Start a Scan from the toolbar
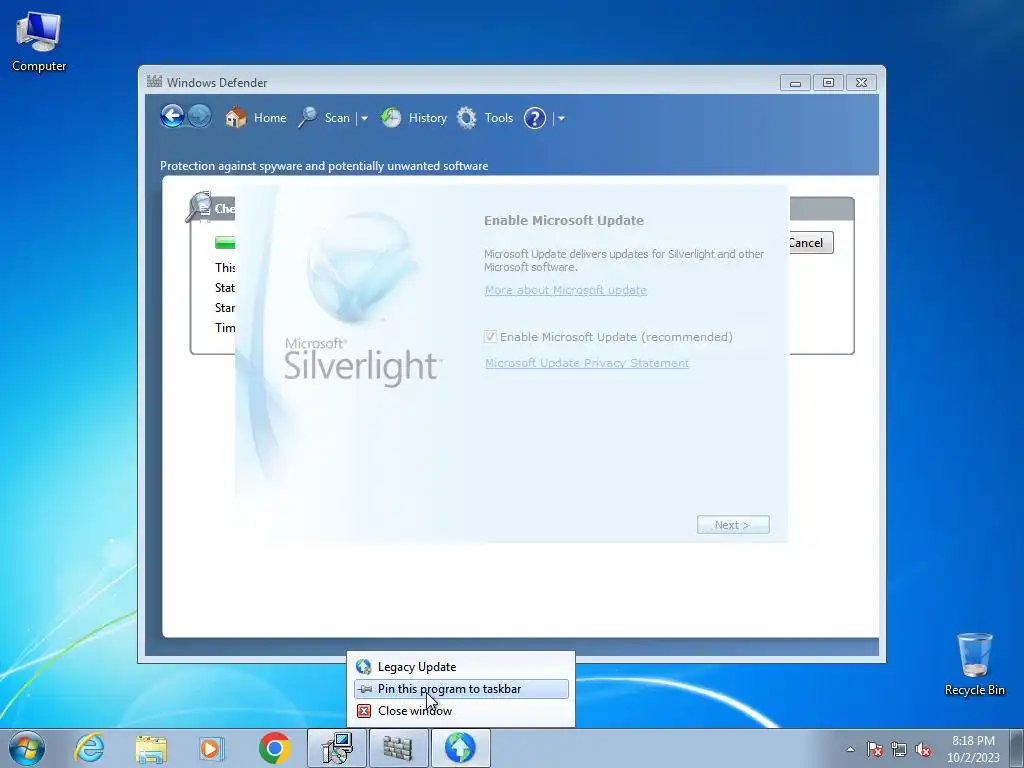Screen dimensions: 1024x768 coord(325,118)
